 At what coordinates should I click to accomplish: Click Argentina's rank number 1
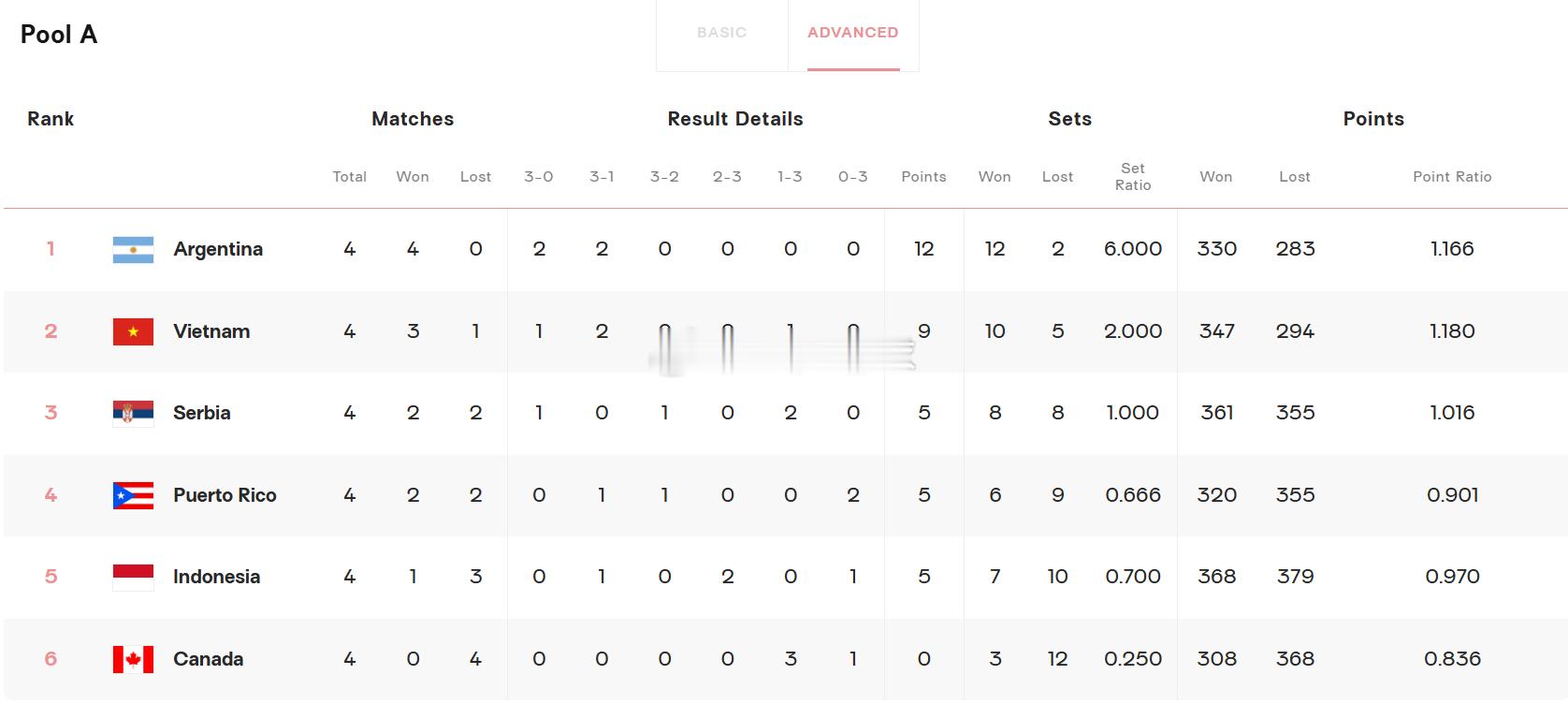click(x=51, y=249)
